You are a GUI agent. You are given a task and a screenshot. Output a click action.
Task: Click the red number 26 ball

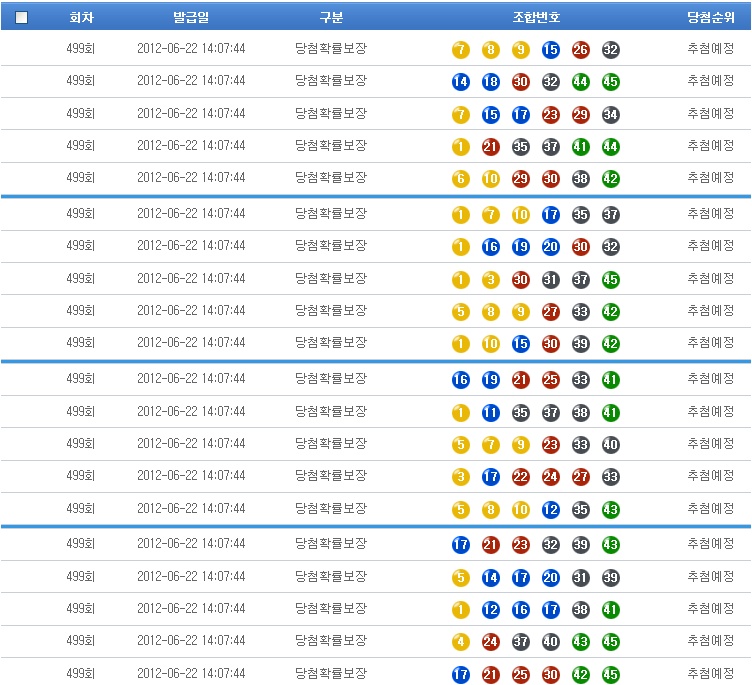[x=581, y=50]
